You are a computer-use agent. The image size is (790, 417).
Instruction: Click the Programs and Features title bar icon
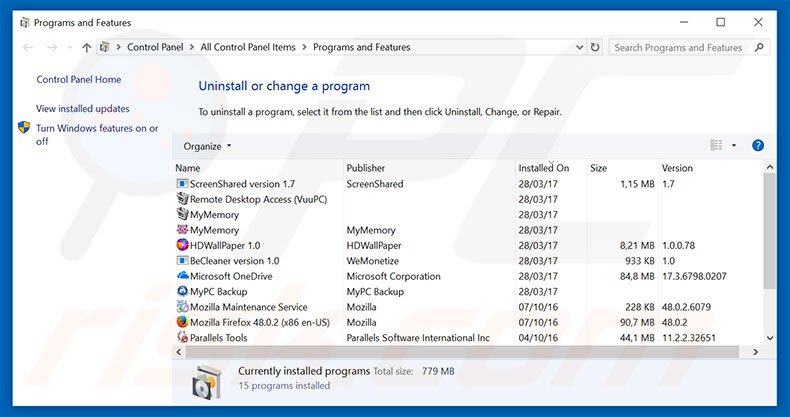24,23
